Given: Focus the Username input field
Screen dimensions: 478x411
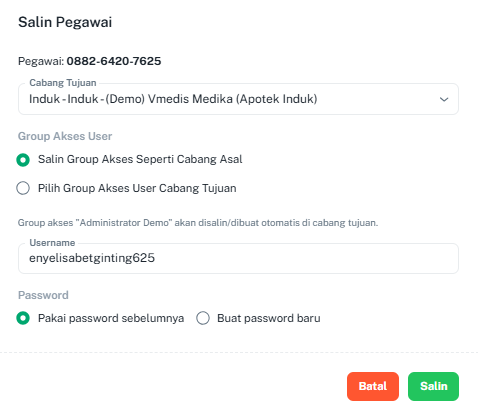Looking at the screenshot, I should click(238, 258).
